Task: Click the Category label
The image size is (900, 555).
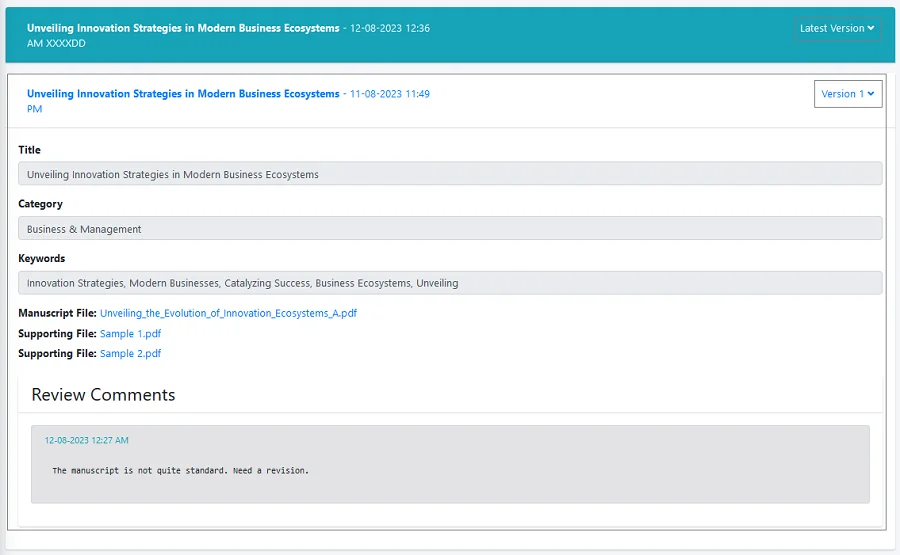Action: click(x=40, y=204)
